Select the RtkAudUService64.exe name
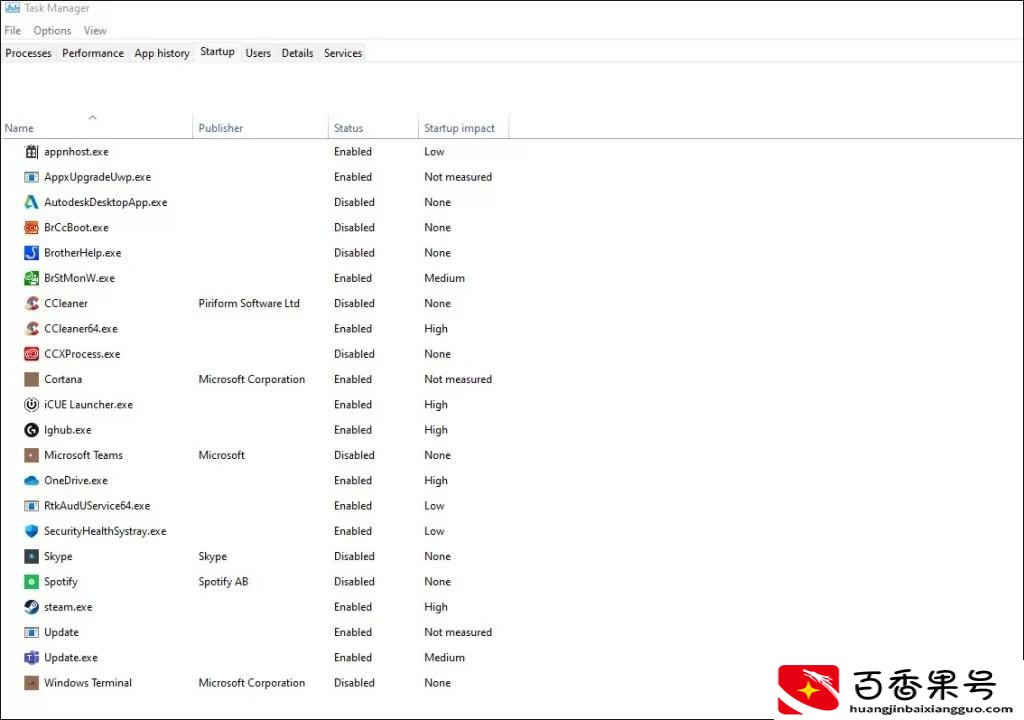This screenshot has width=1024, height=720. (x=97, y=506)
